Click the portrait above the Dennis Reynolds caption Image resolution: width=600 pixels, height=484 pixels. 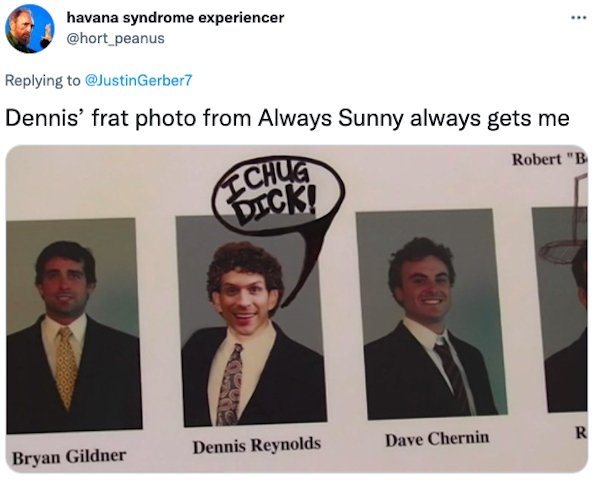(x=246, y=320)
